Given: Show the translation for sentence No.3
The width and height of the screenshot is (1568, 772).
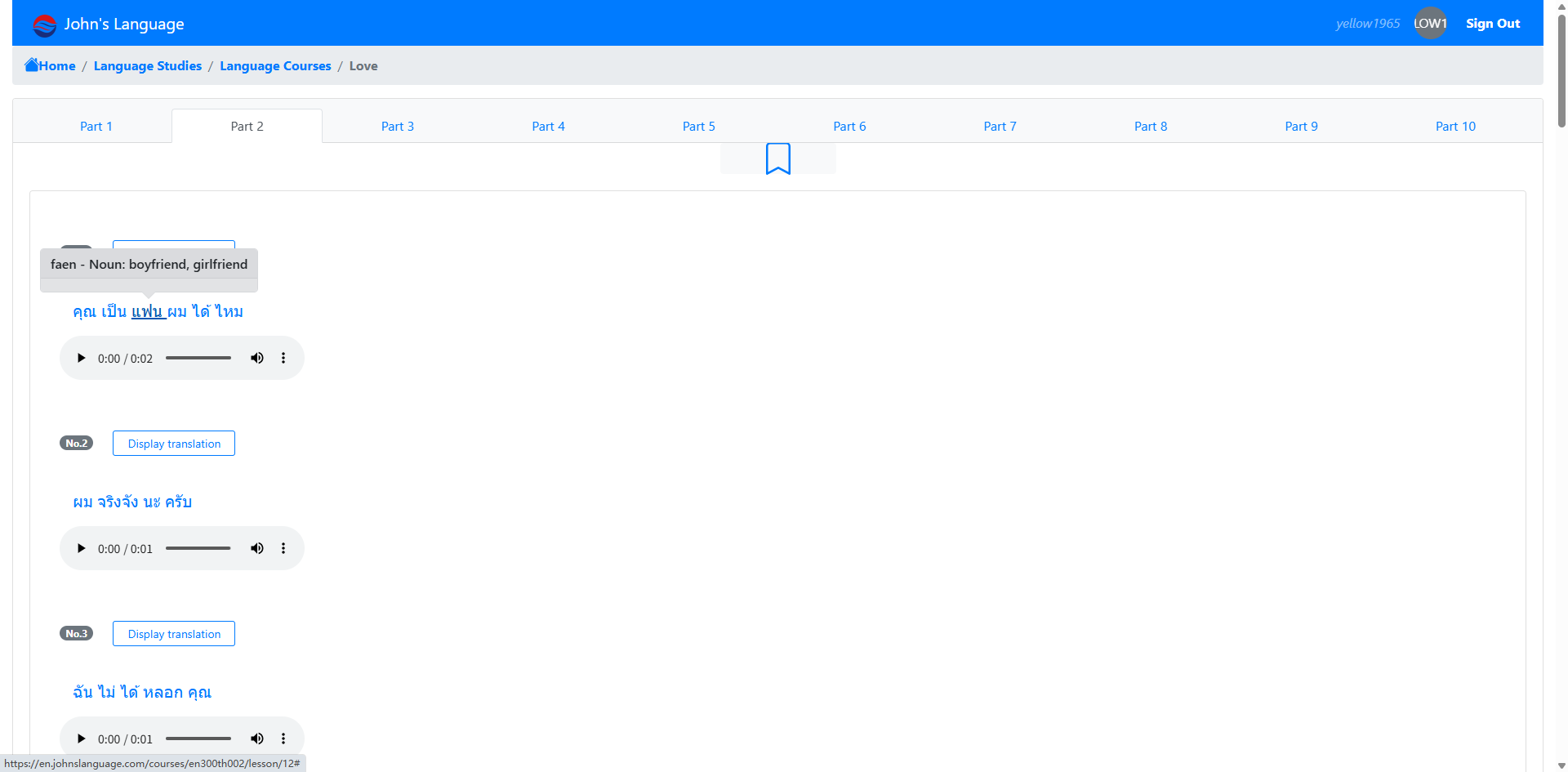Looking at the screenshot, I should (x=174, y=634).
